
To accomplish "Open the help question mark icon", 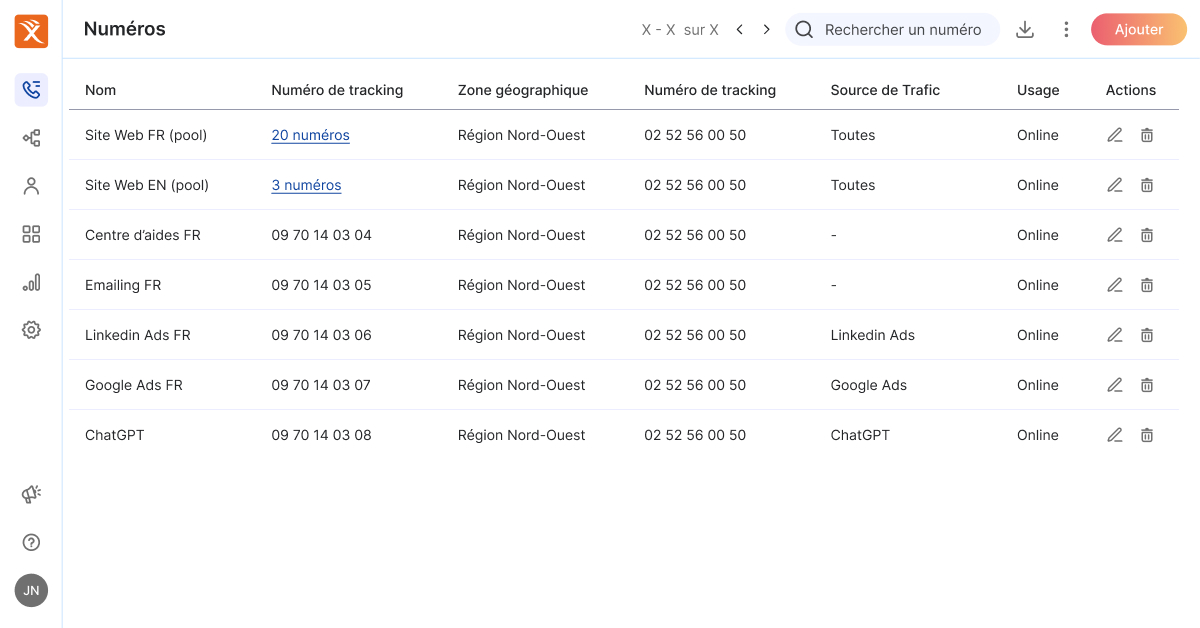I will point(31,543).
